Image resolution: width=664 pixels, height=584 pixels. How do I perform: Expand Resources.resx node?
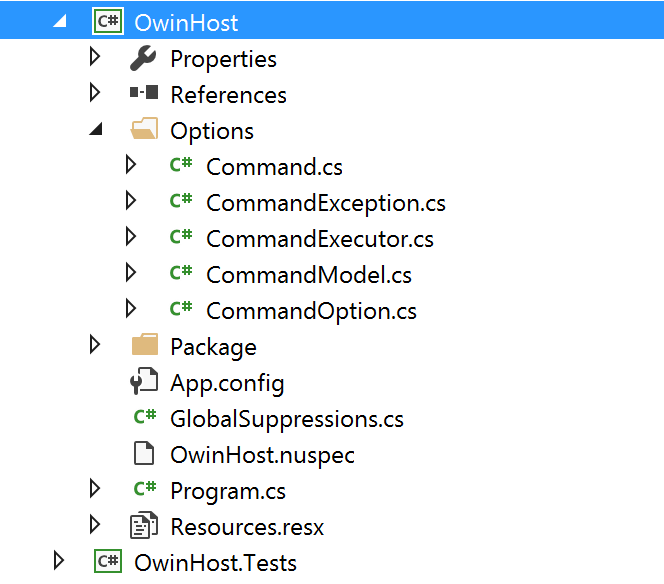(95, 525)
